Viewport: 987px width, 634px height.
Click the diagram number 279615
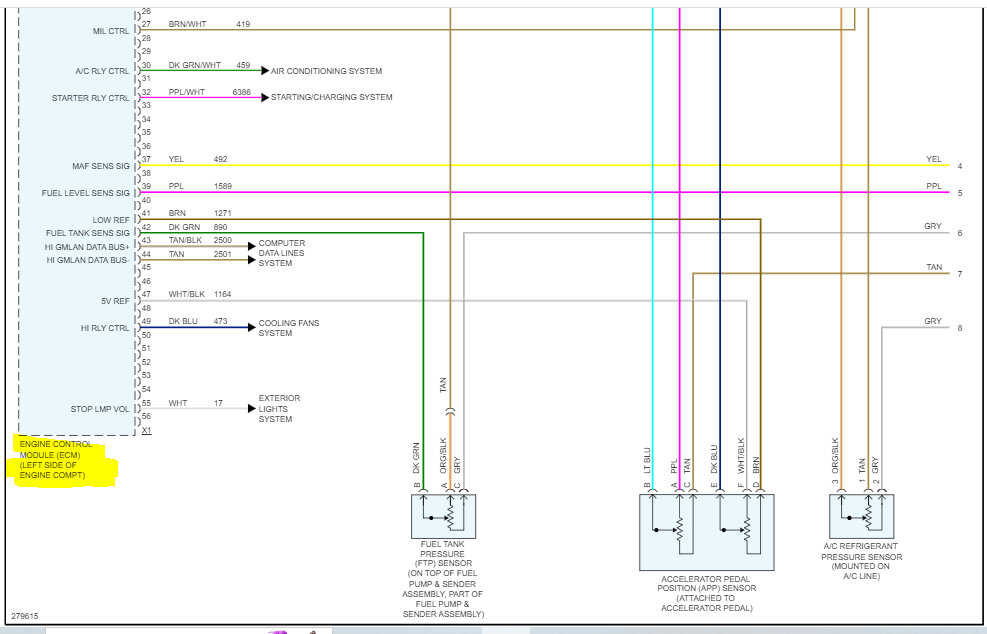[x=25, y=616]
